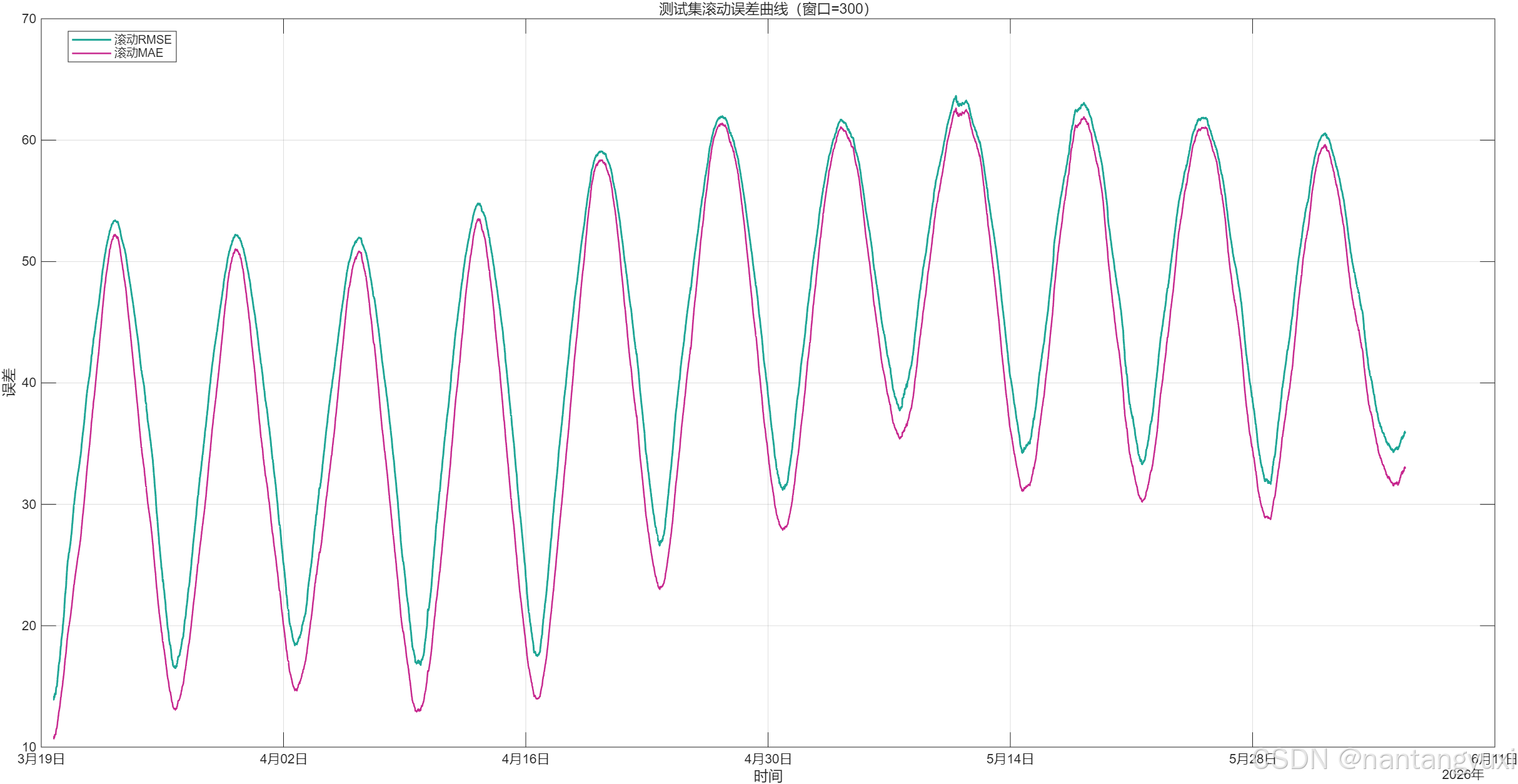The width and height of the screenshot is (1518, 784).
Task: Click the 70 y-axis tick label
Action: pos(29,19)
